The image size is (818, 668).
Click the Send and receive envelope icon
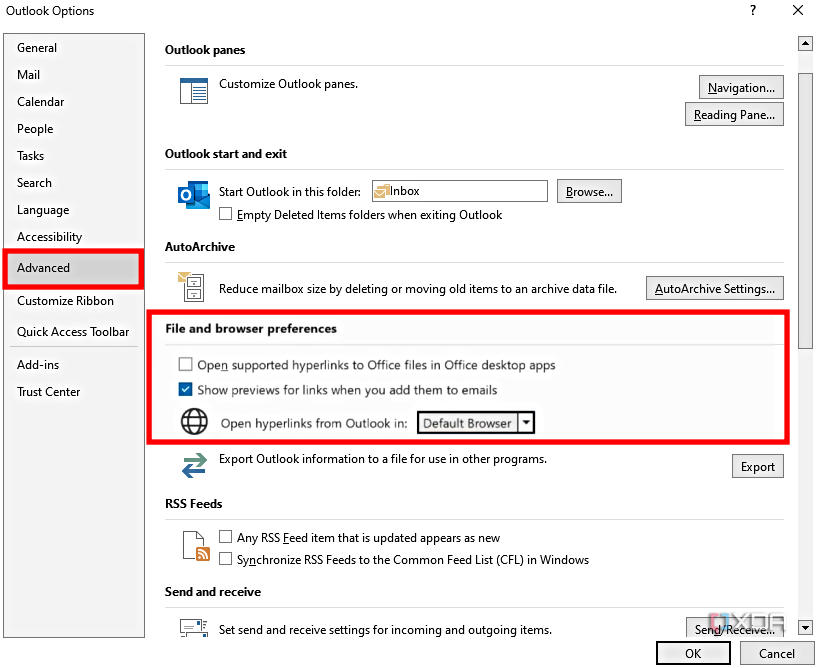tap(192, 629)
